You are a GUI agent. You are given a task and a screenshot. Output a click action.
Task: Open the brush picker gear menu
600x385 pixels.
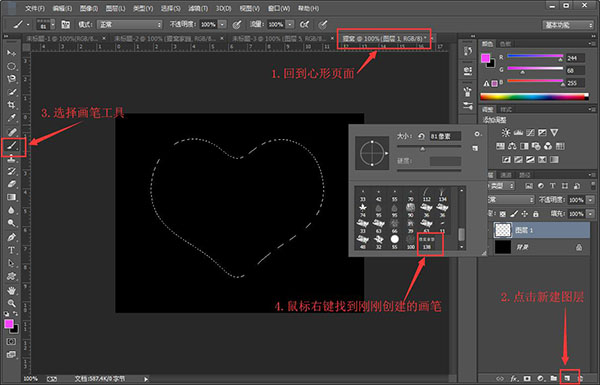[x=477, y=134]
